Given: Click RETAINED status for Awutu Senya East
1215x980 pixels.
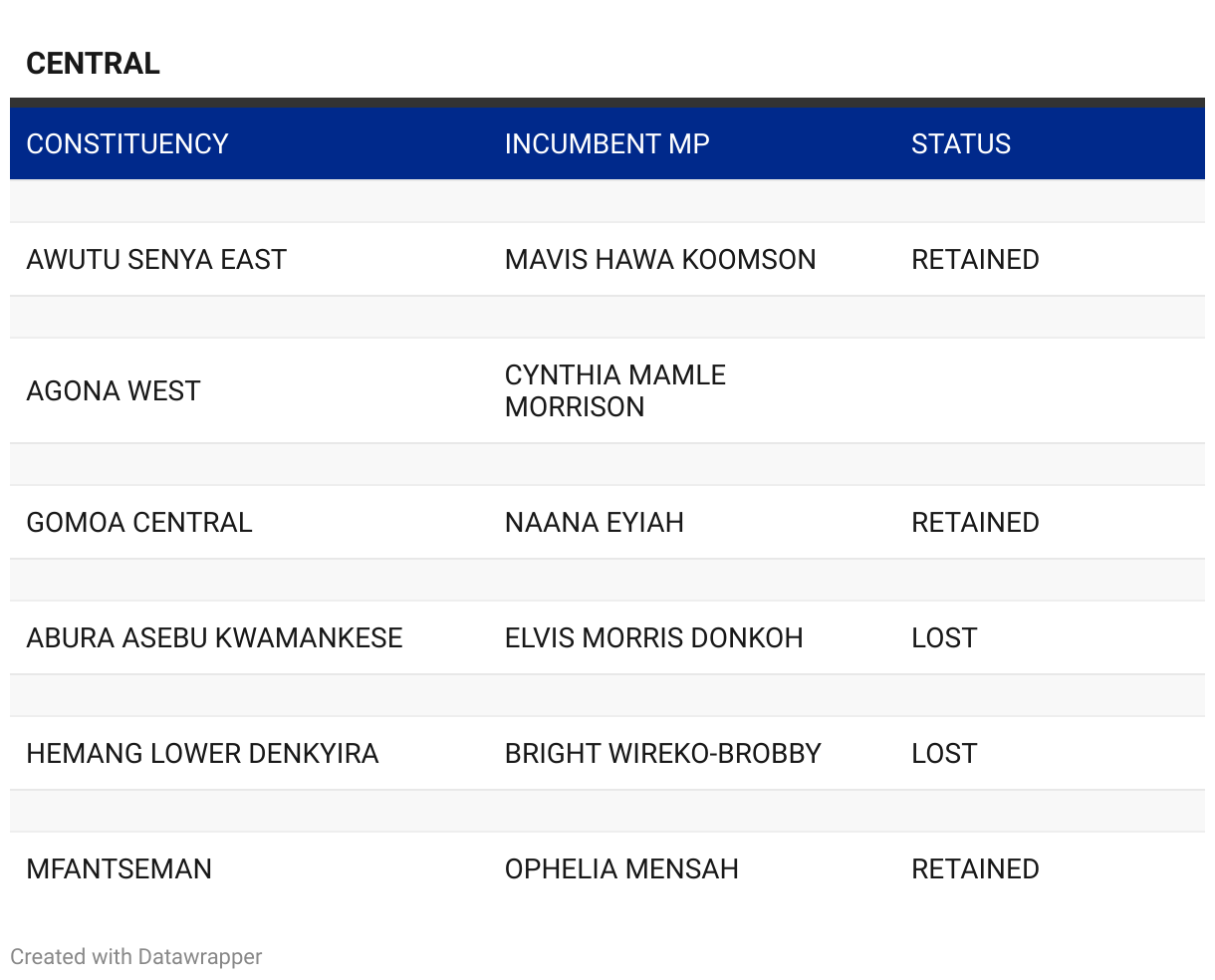Looking at the screenshot, I should click(x=975, y=260).
